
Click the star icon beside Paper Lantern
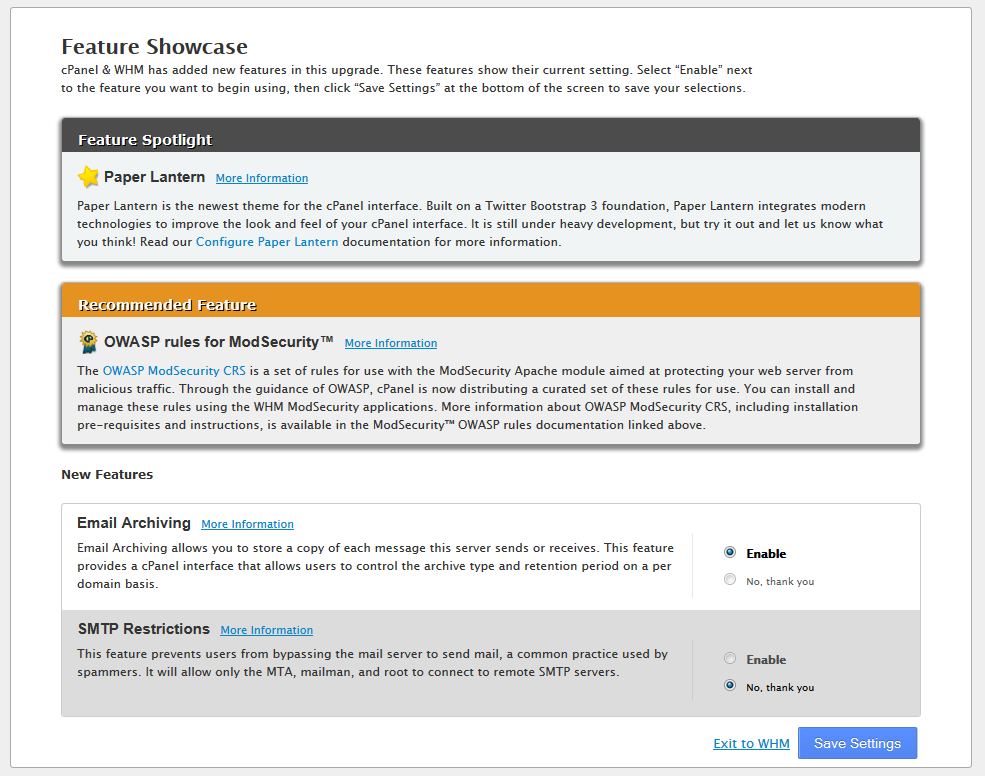88,177
